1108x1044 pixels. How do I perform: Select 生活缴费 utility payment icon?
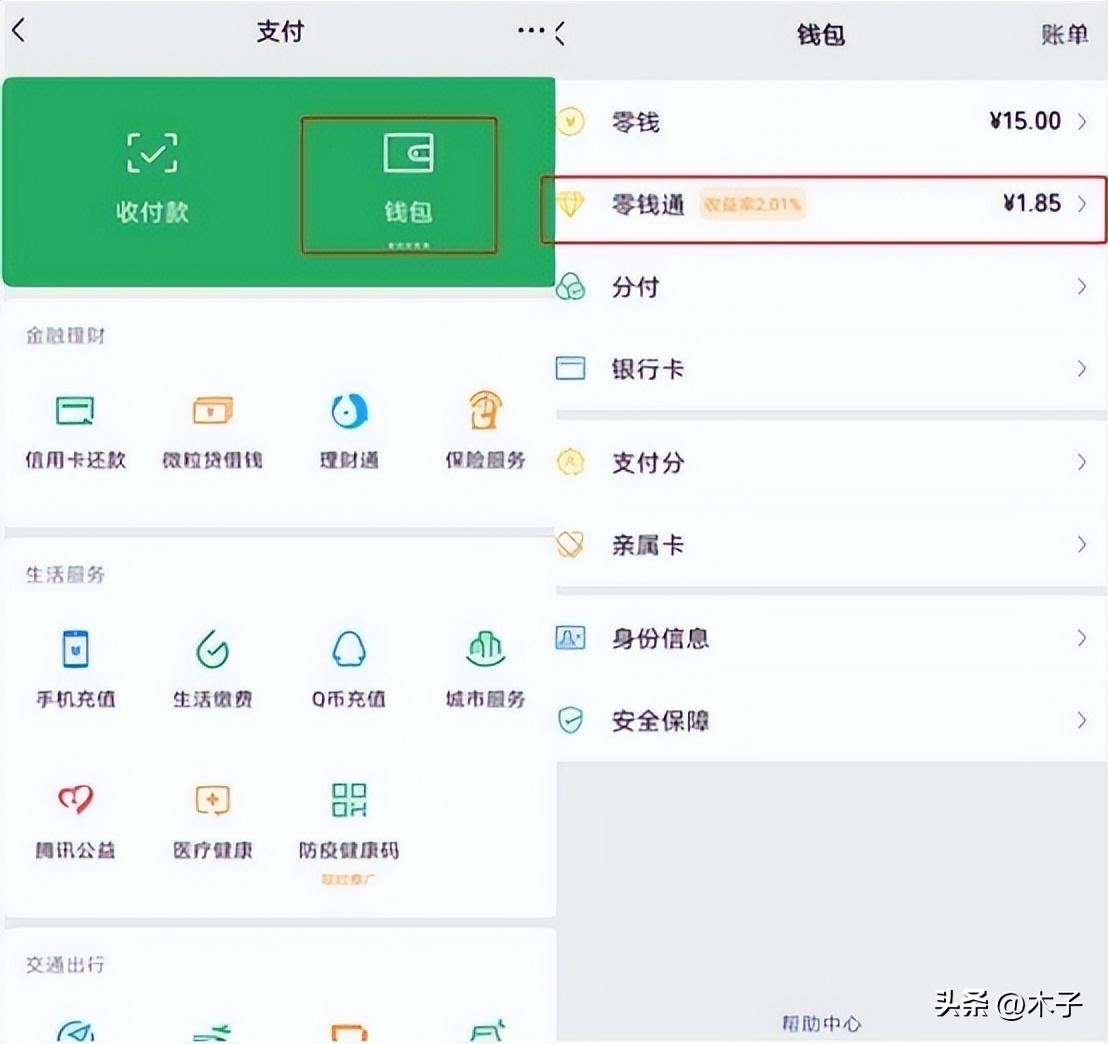pyautogui.click(x=212, y=650)
